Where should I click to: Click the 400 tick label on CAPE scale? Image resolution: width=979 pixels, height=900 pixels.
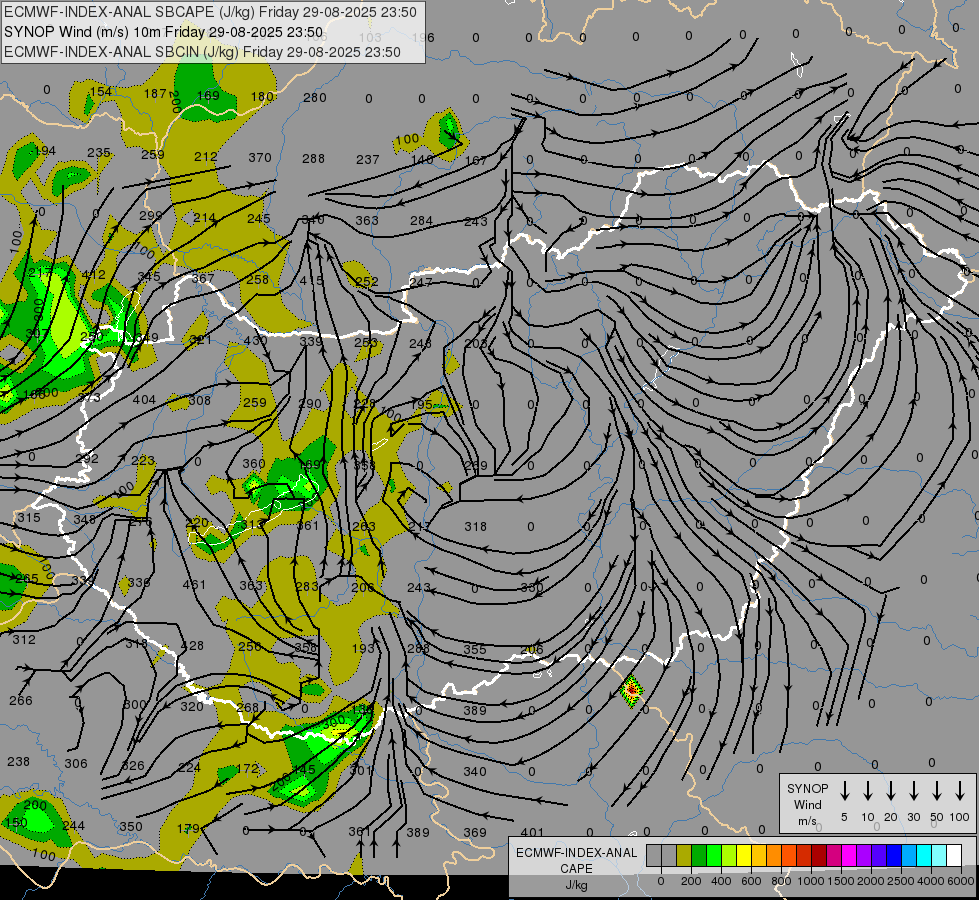pyautogui.click(x=721, y=881)
